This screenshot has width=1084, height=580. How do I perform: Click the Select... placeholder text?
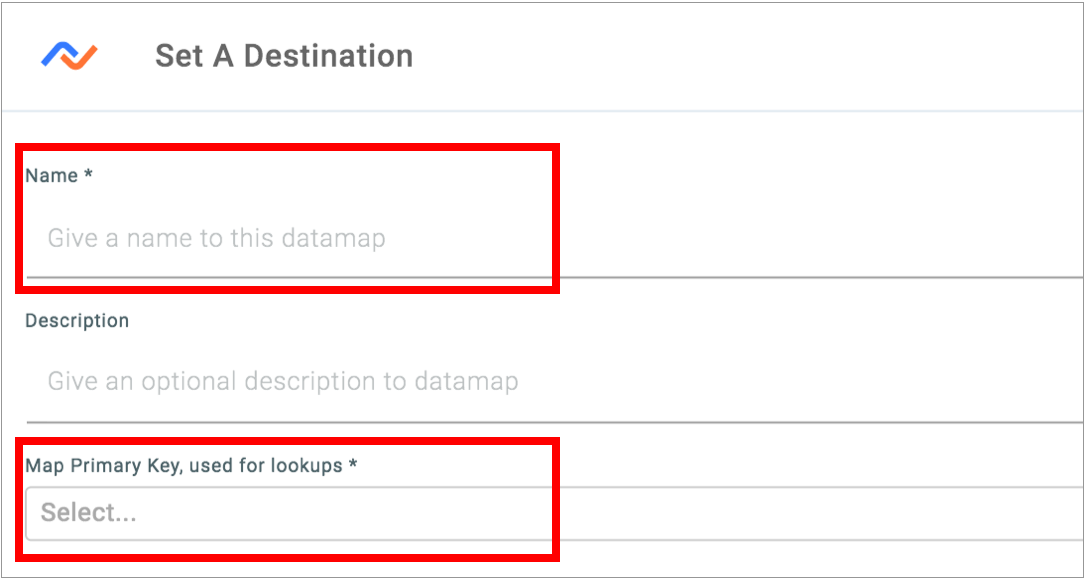click(88, 513)
